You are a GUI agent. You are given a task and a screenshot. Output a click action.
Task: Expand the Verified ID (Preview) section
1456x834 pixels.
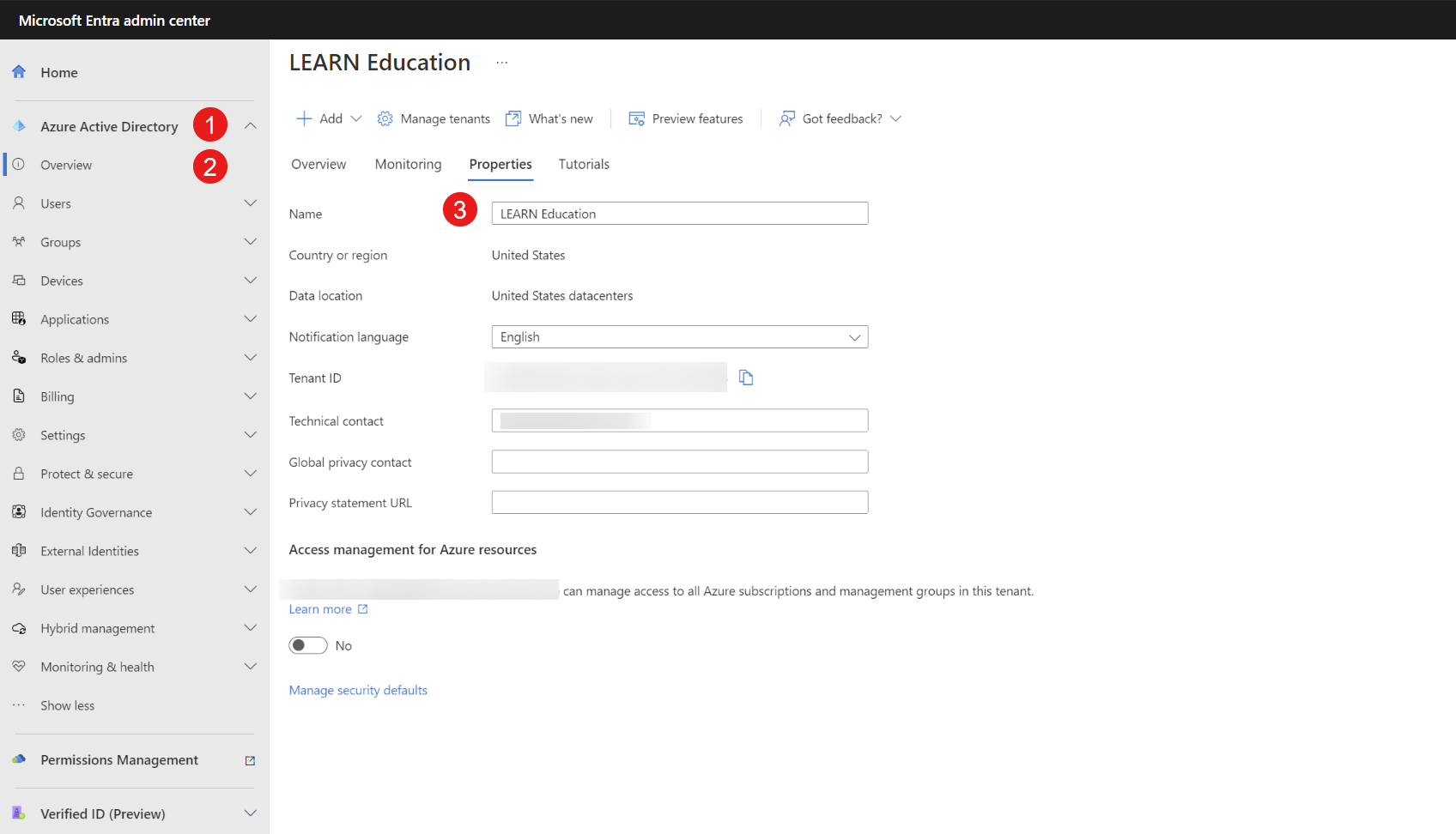(250, 813)
